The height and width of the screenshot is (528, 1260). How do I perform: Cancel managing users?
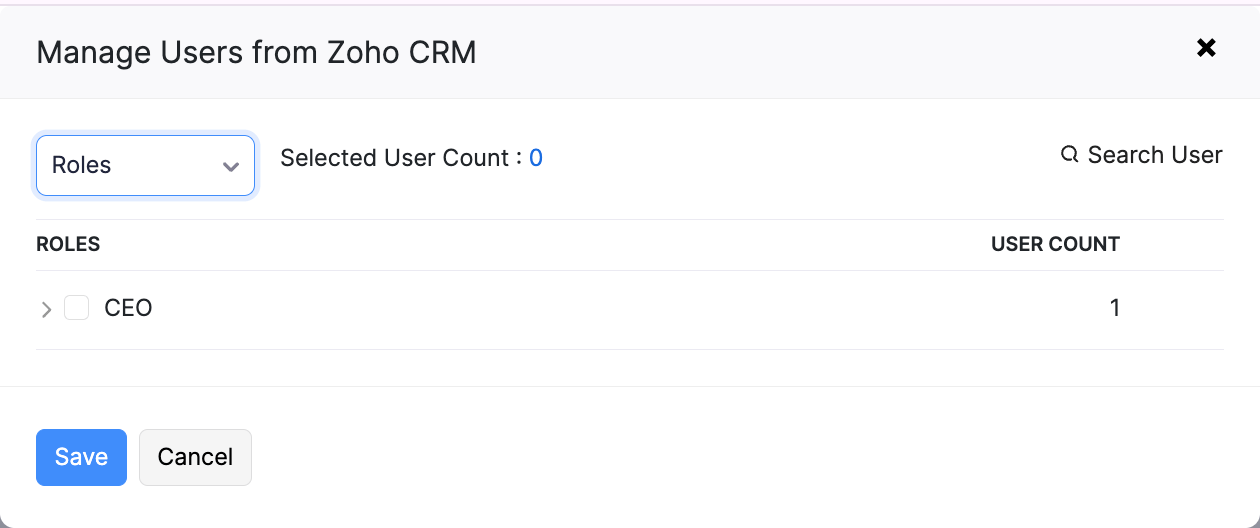[195, 457]
